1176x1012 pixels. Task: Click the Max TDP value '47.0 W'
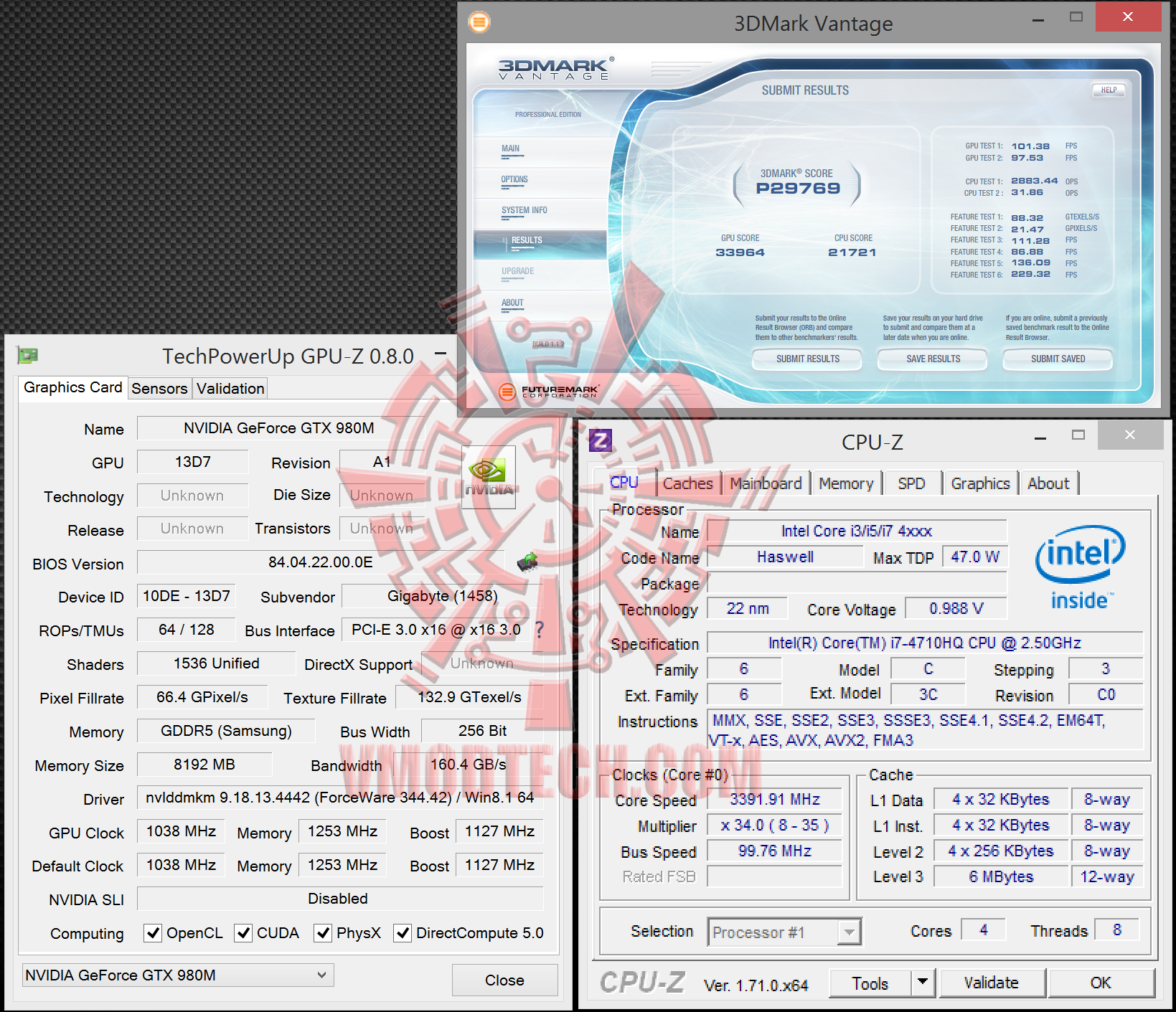click(975, 557)
